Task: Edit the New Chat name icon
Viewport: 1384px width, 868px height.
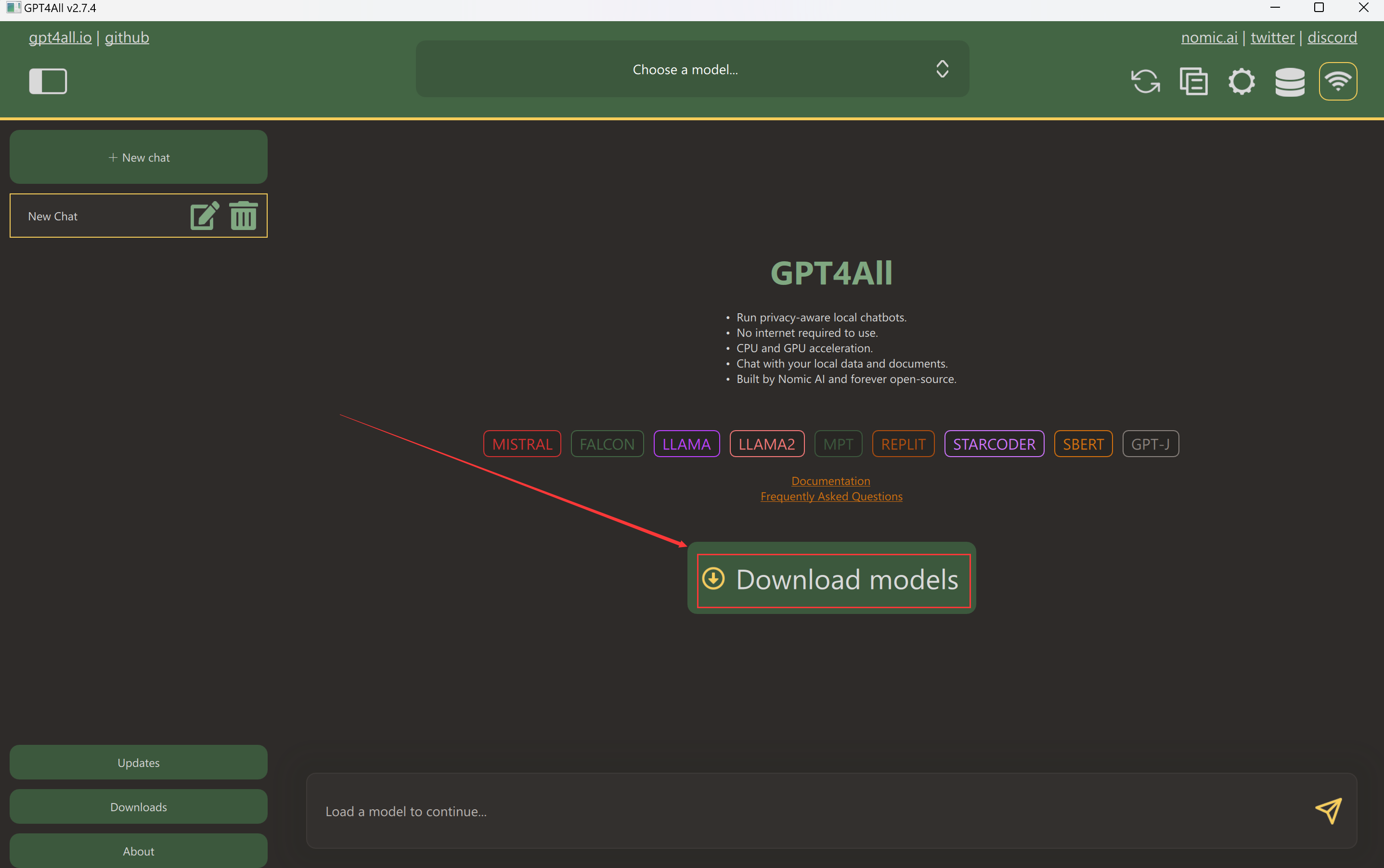Action: click(204, 216)
